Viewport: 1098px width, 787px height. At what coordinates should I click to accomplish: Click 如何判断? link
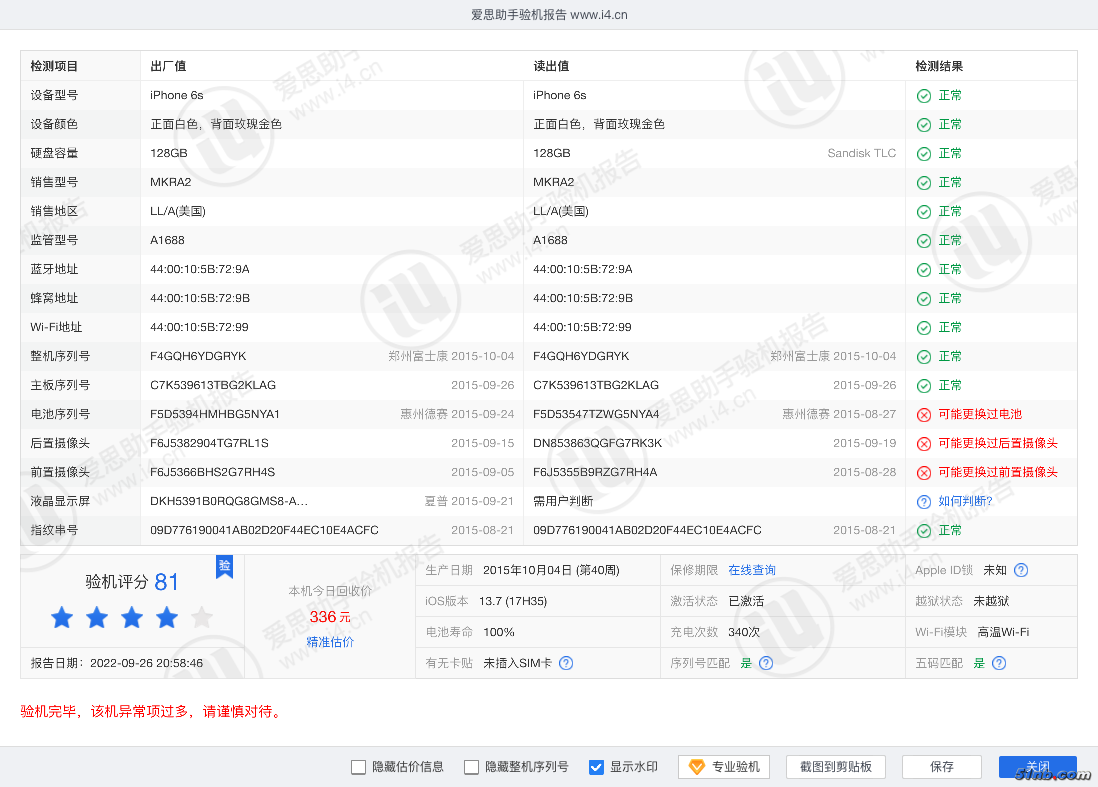click(x=965, y=502)
